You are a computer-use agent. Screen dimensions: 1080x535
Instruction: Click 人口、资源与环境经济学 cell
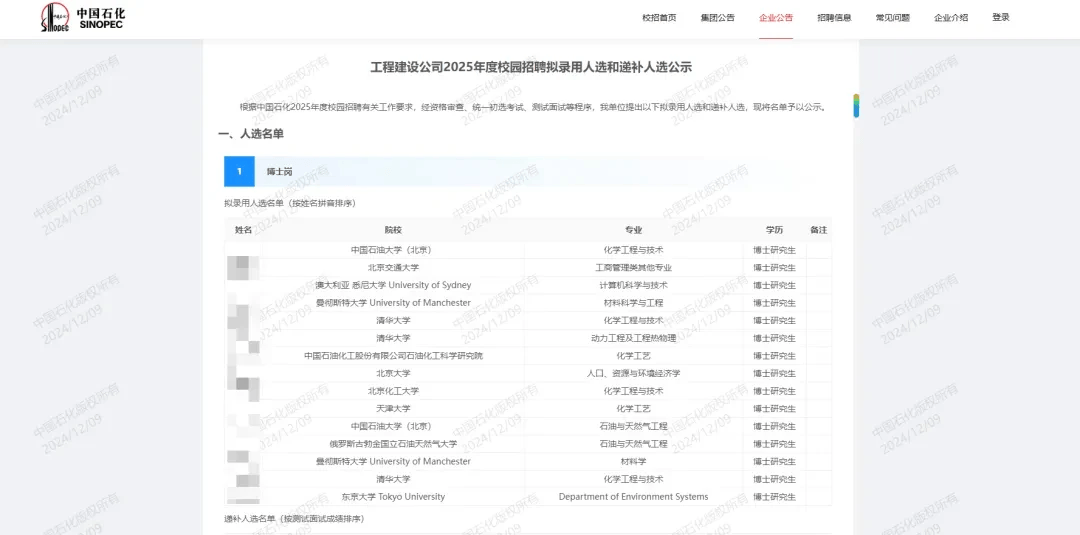tap(633, 373)
